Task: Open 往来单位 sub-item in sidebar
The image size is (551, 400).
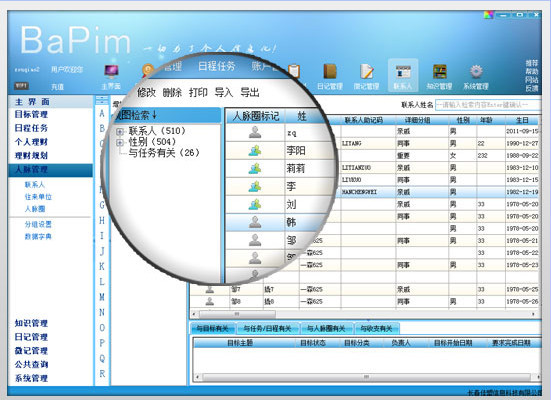Action: point(38,196)
